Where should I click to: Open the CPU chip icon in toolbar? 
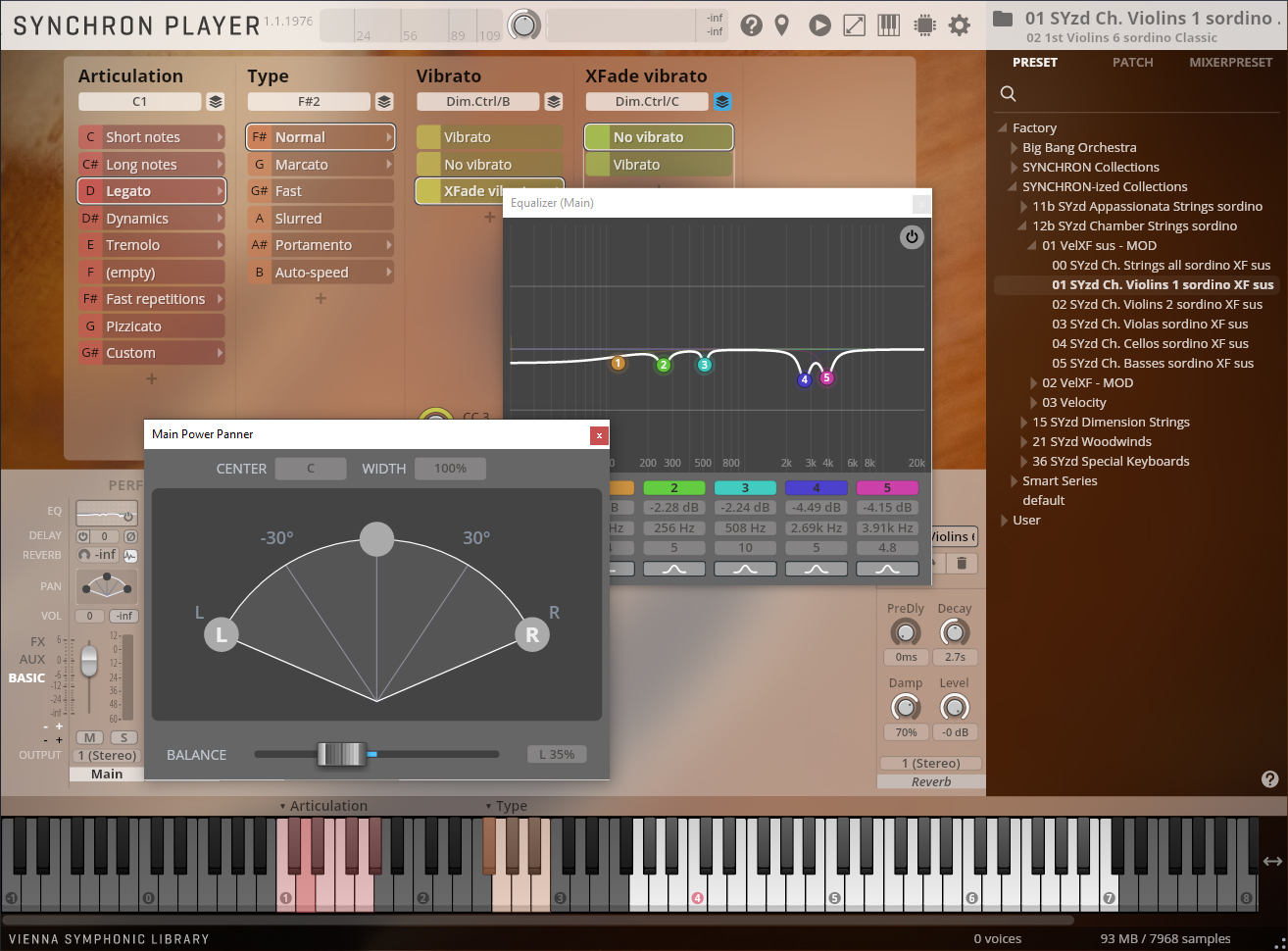tap(924, 25)
